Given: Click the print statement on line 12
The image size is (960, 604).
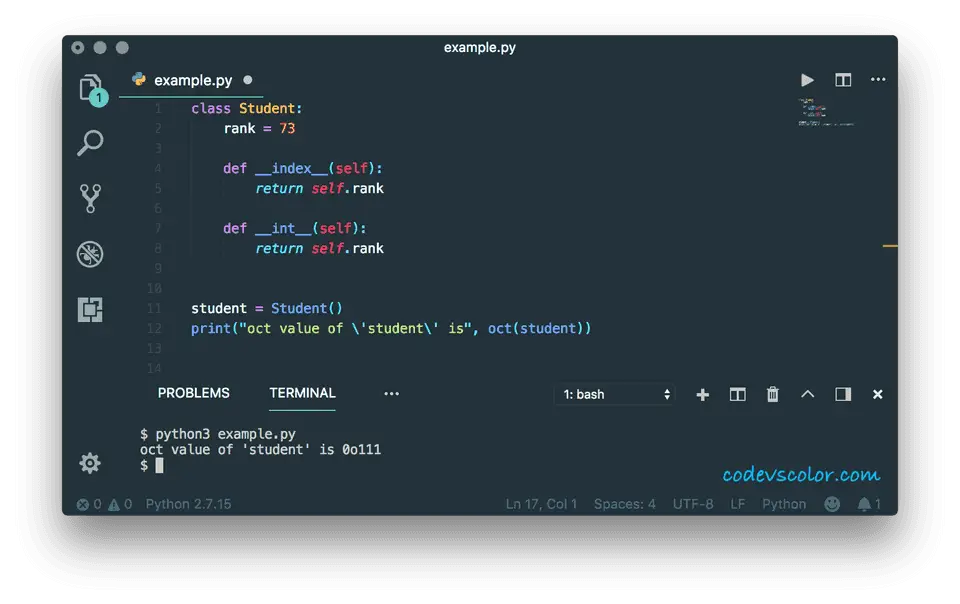Looking at the screenshot, I should click(x=391, y=329).
